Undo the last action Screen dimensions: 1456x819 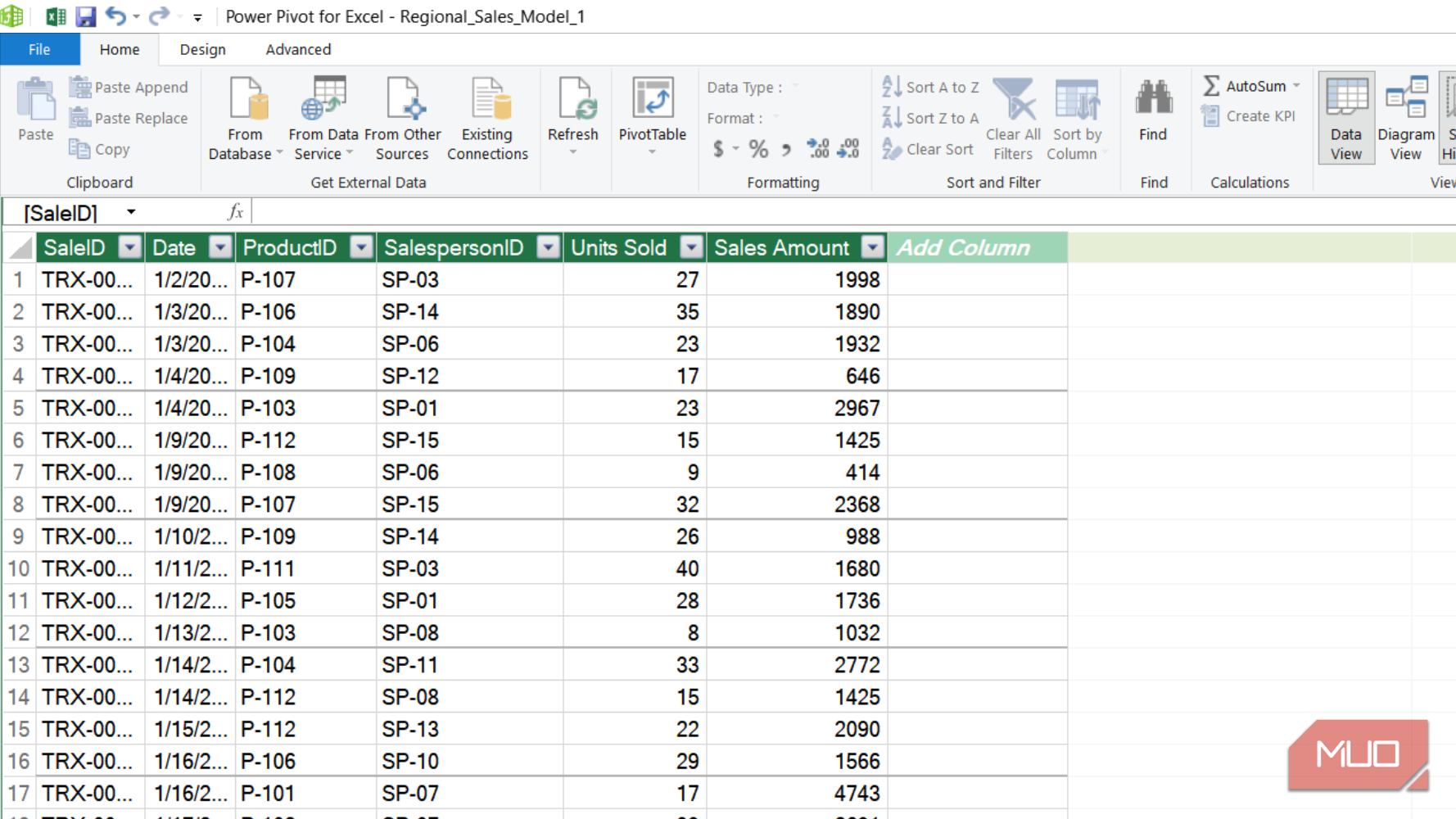116,16
